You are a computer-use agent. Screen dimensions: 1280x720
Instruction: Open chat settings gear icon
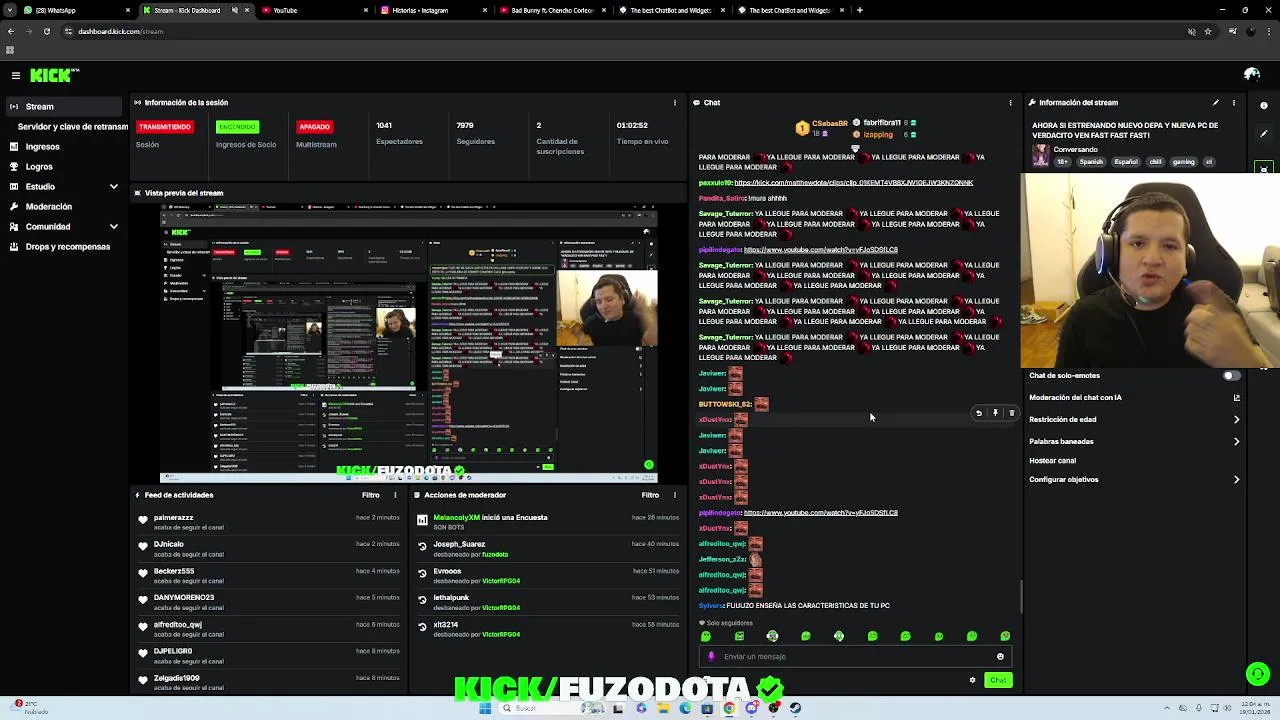(x=972, y=680)
